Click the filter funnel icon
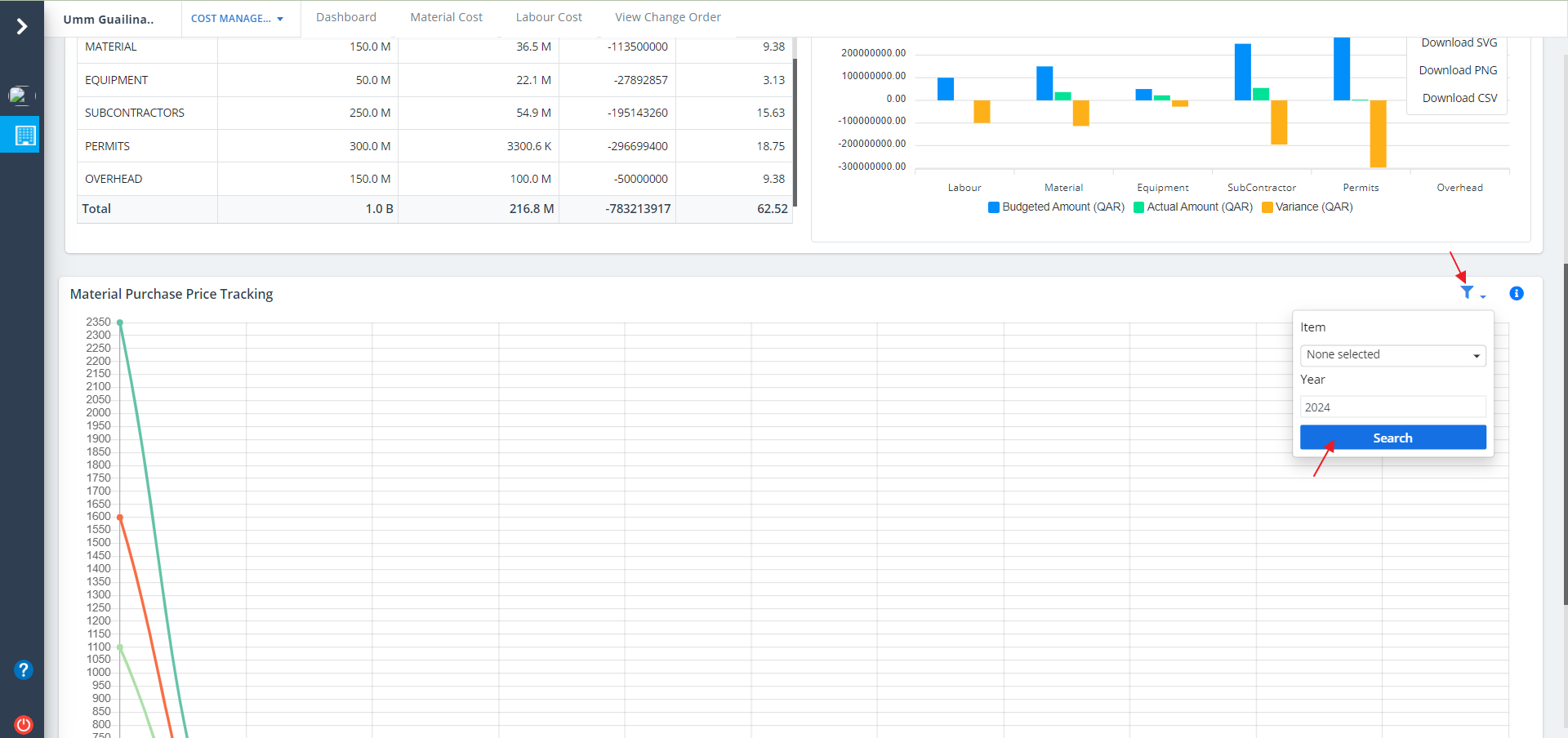Image resolution: width=1568 pixels, height=738 pixels. tap(1468, 293)
